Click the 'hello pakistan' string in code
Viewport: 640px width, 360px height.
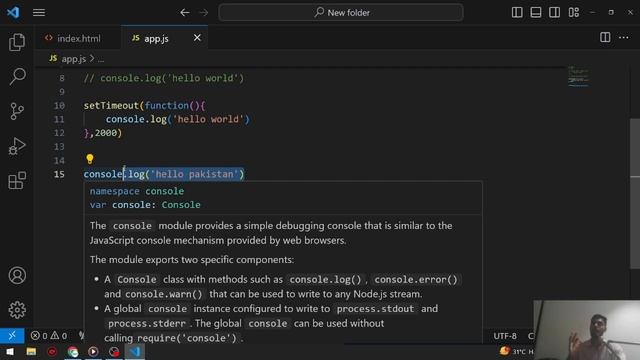[x=194, y=174]
